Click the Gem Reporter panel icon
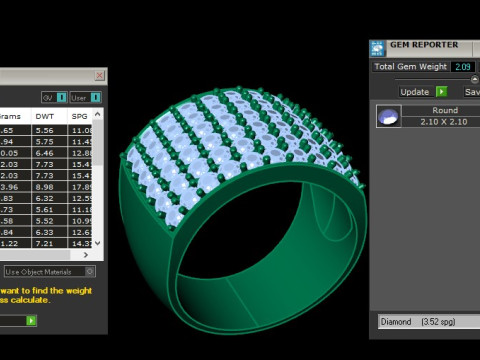 pos(377,49)
